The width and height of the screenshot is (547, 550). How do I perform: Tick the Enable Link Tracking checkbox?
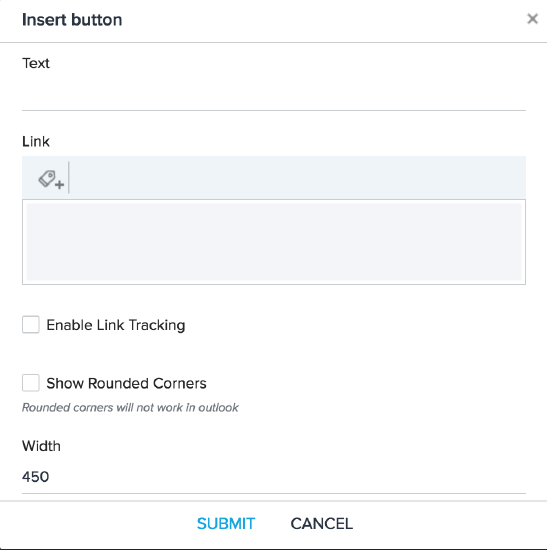(31, 324)
